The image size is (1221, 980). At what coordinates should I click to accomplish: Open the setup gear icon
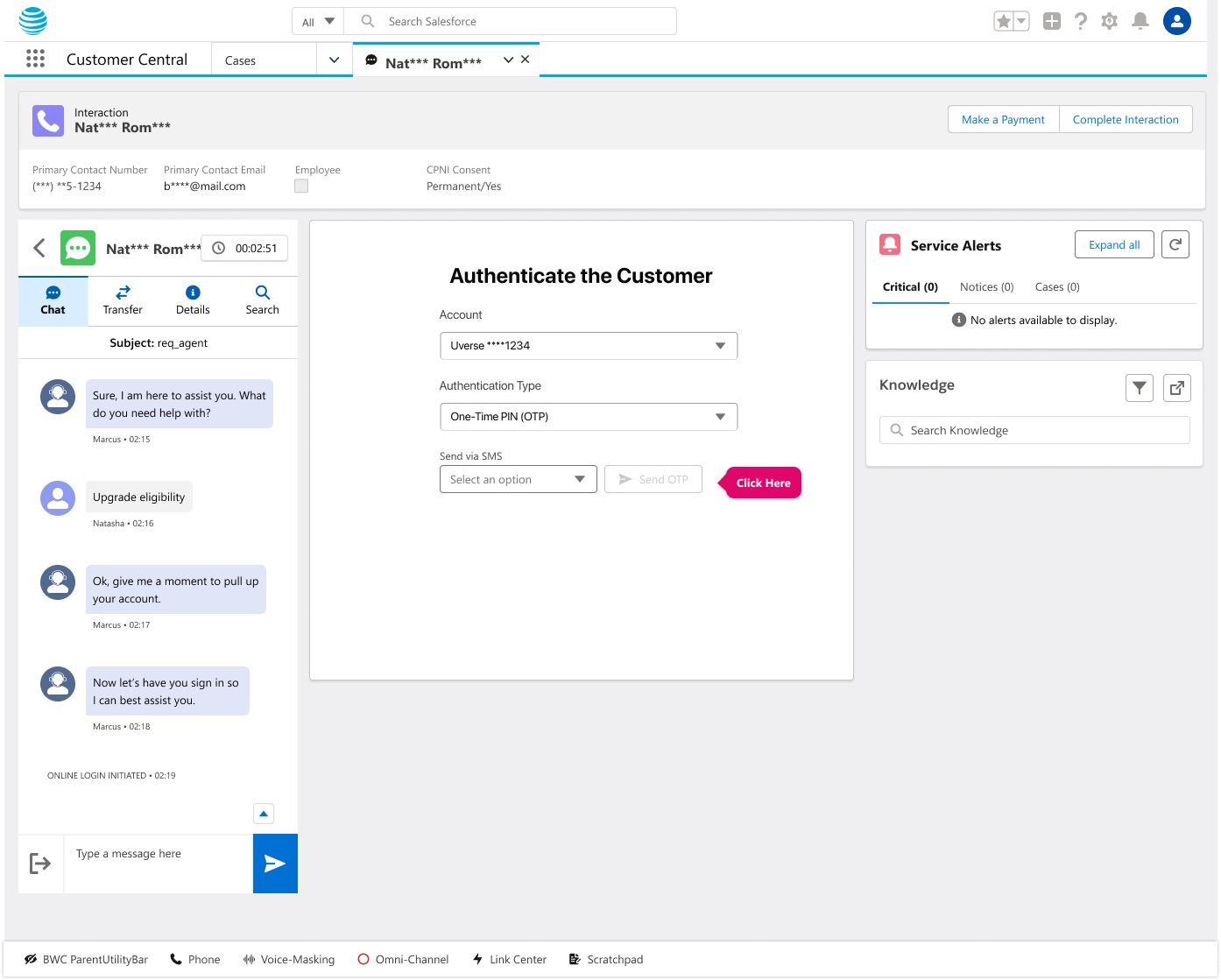pyautogui.click(x=1110, y=21)
